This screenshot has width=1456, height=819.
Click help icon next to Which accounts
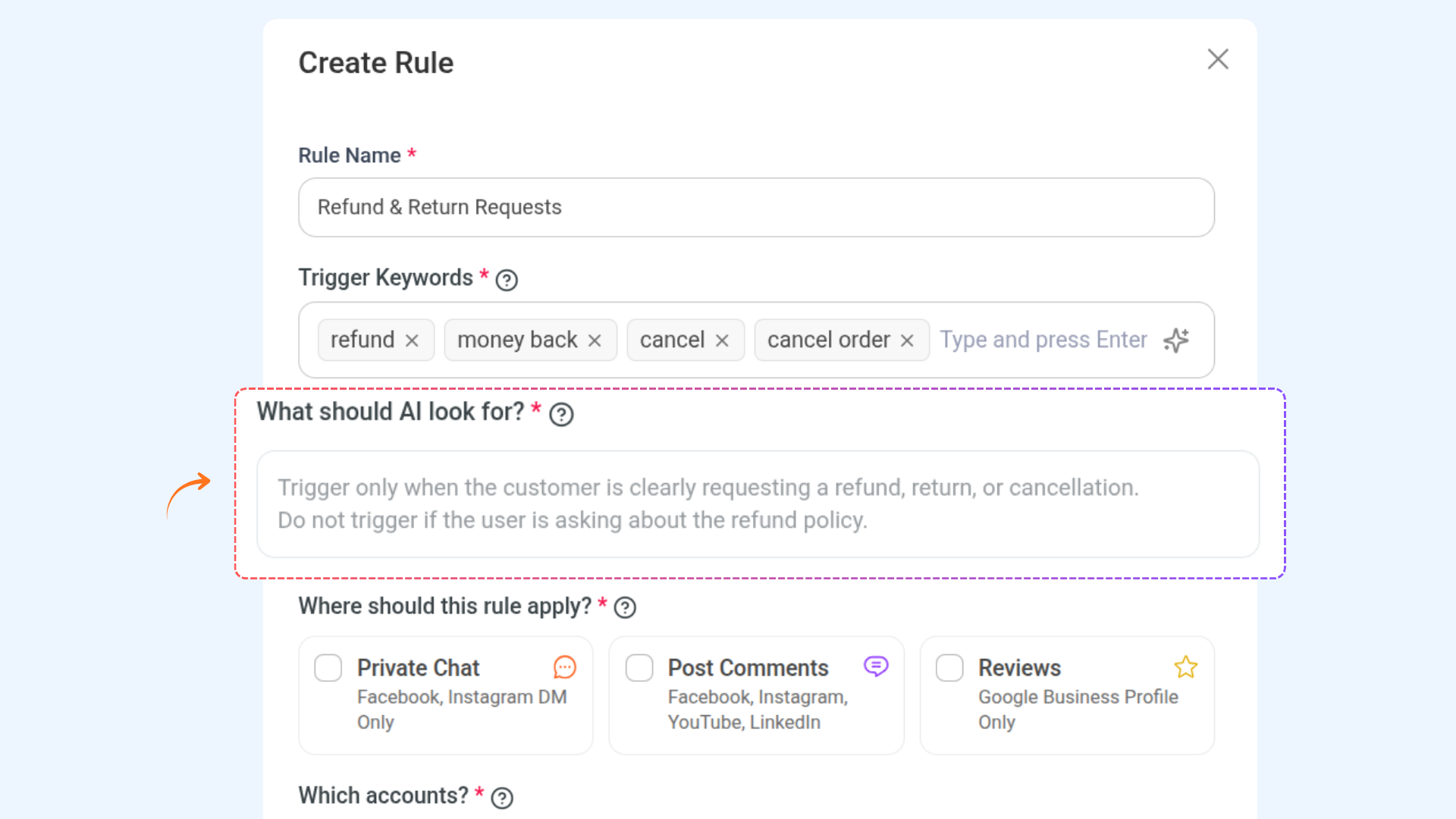click(x=502, y=798)
